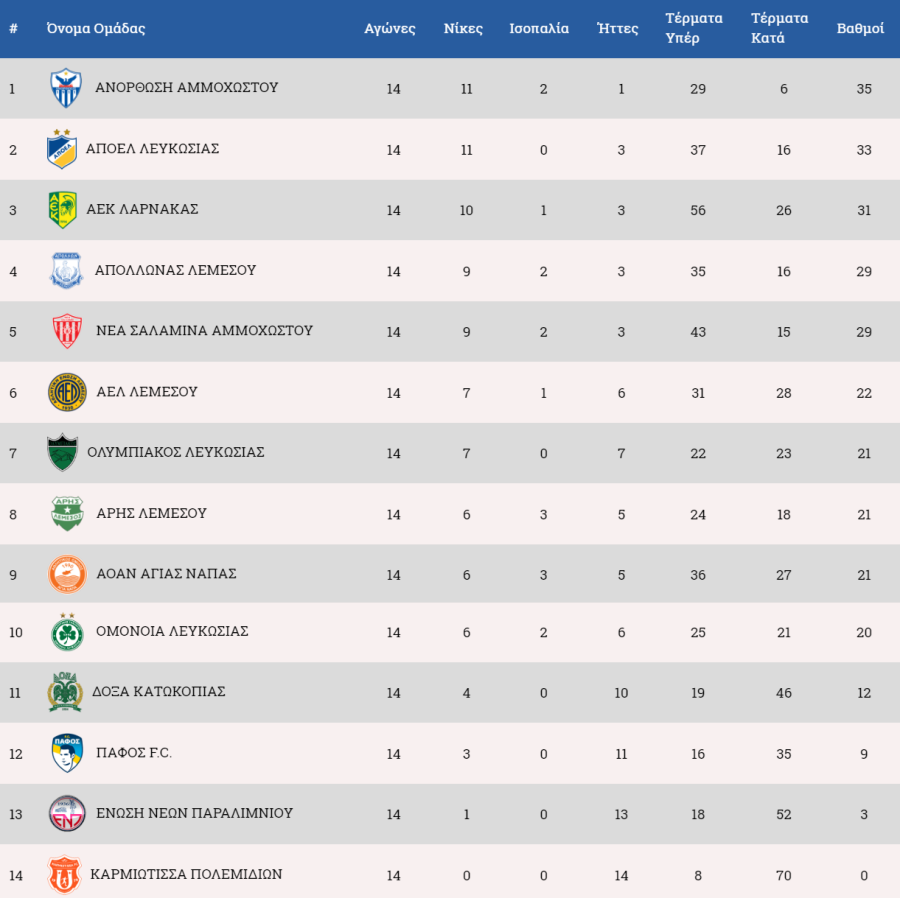
Task: Click the APOEL Lefkosias yellow-blue crest
Action: [x=62, y=149]
